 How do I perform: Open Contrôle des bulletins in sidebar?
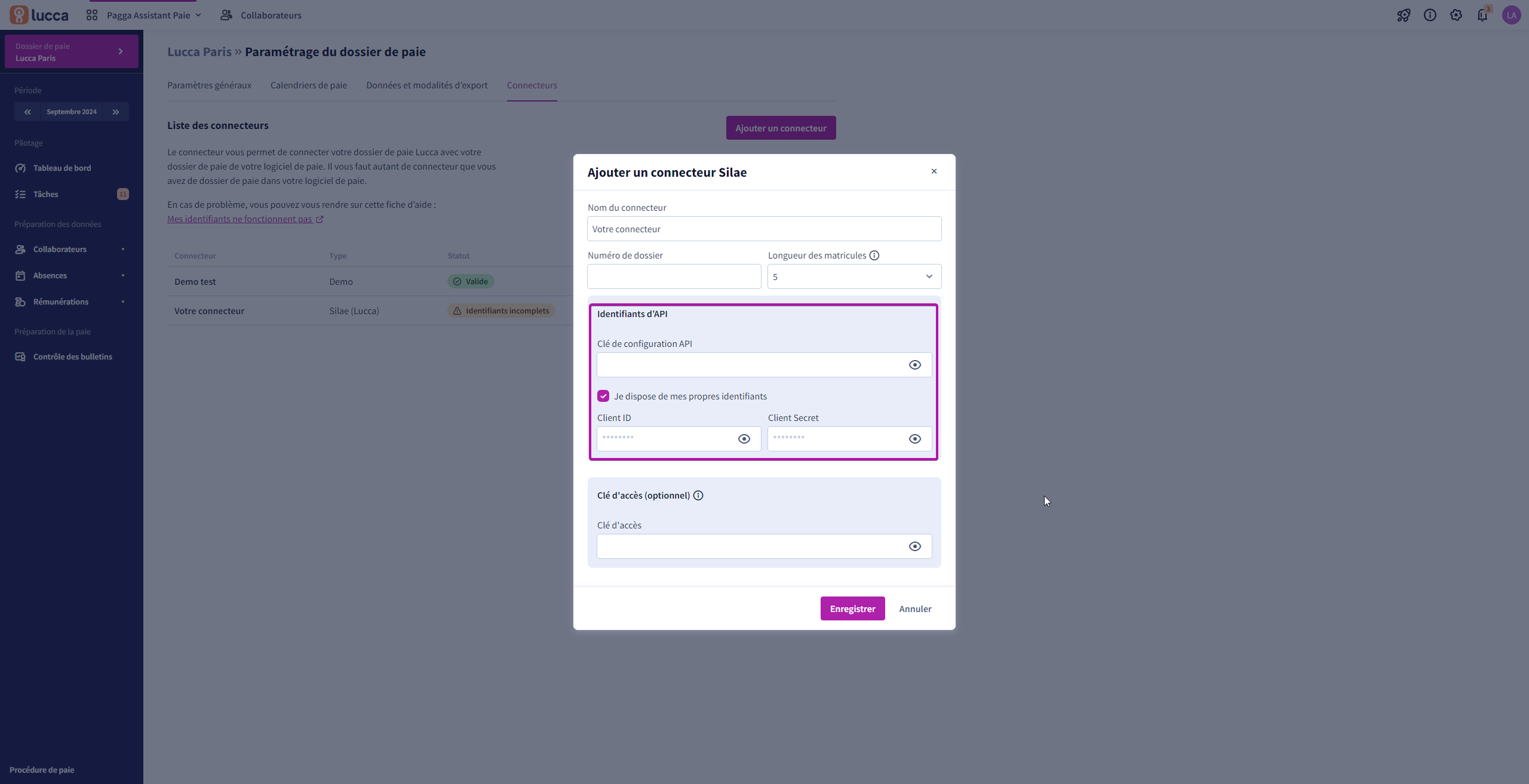point(72,356)
